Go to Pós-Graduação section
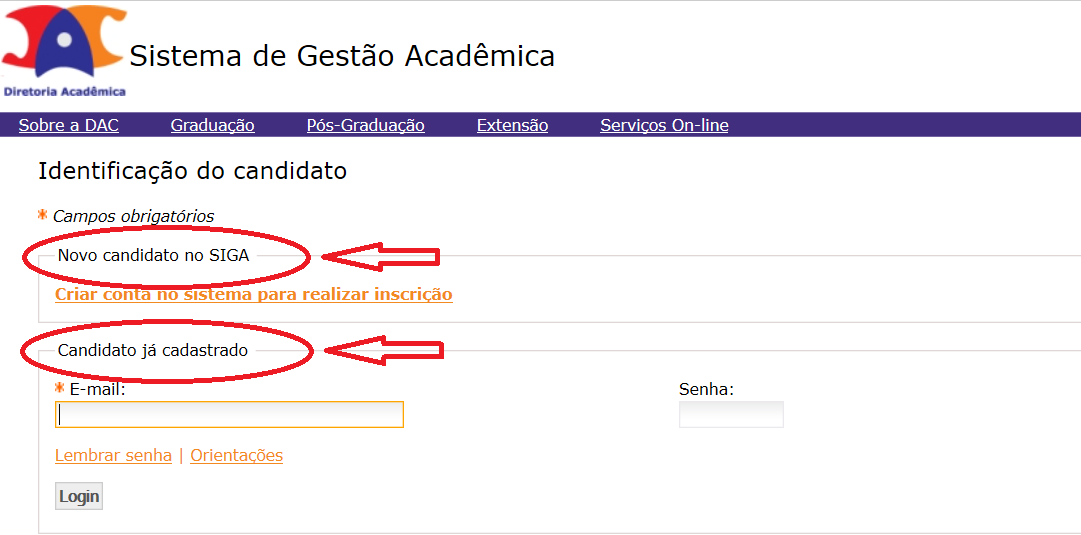 coord(365,125)
